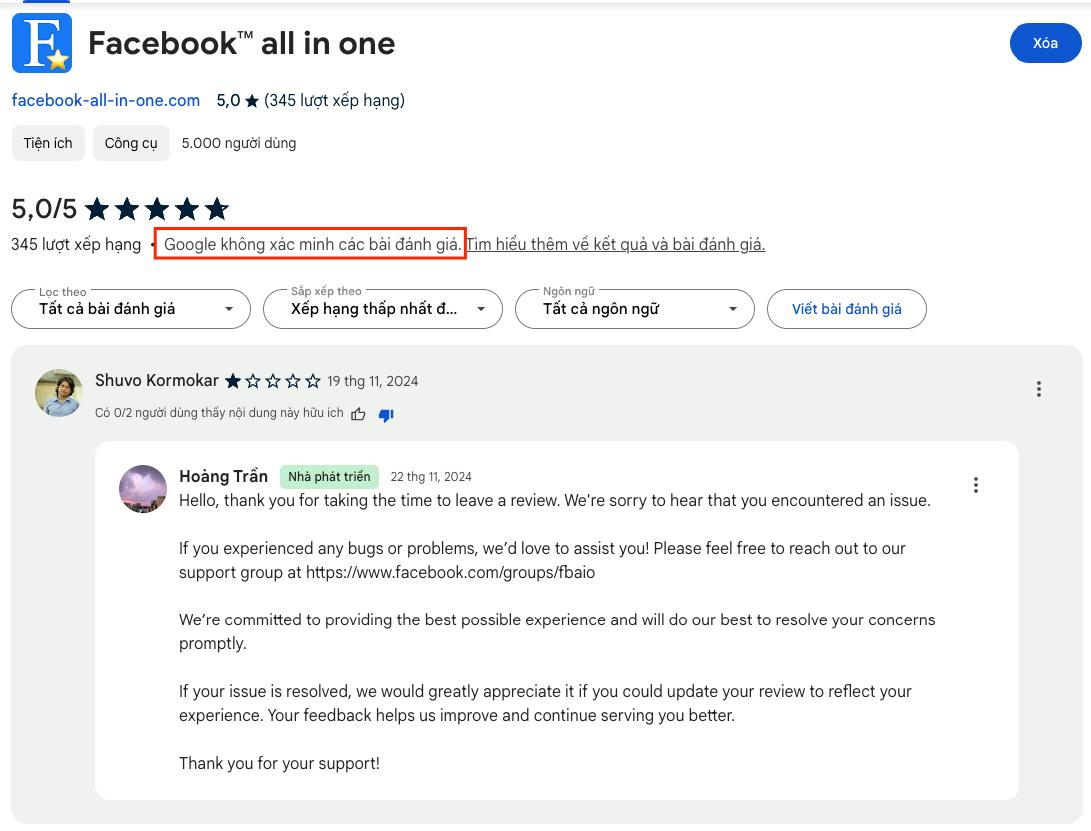1091x831 pixels.
Task: Open the 'Lọc theo' review filter dropdown
Action: tap(131, 309)
